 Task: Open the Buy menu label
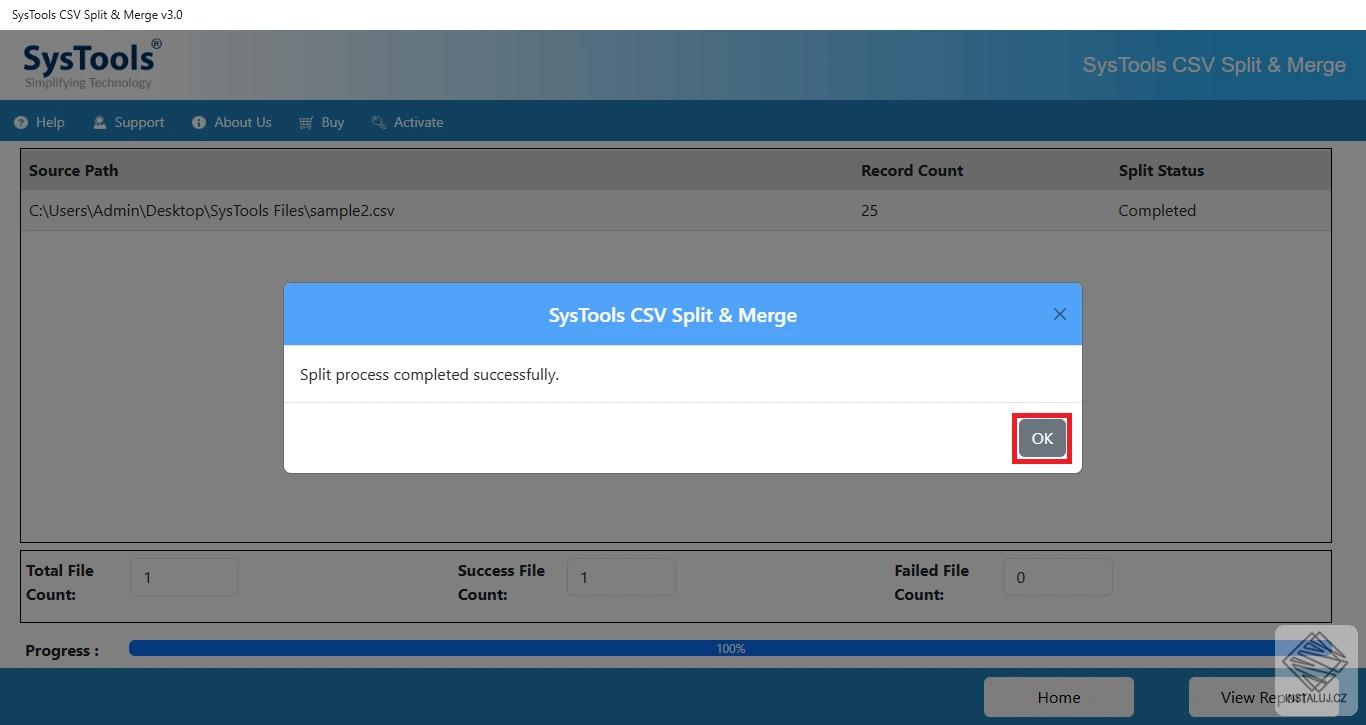coord(333,122)
